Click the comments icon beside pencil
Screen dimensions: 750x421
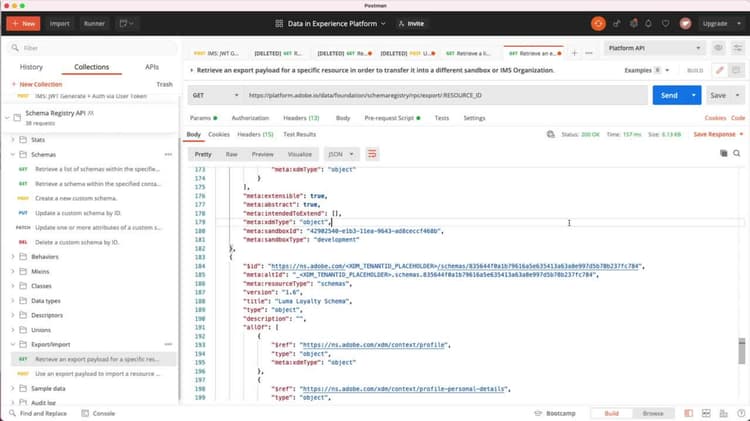736,70
